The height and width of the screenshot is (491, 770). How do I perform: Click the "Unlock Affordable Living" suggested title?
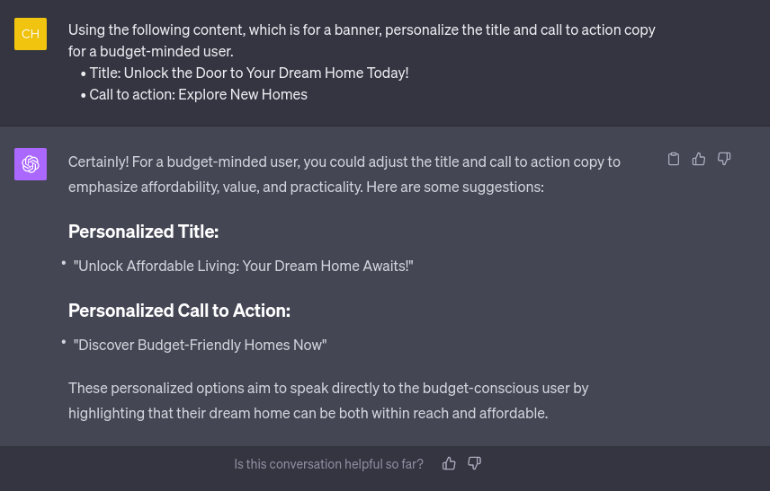(x=243, y=266)
